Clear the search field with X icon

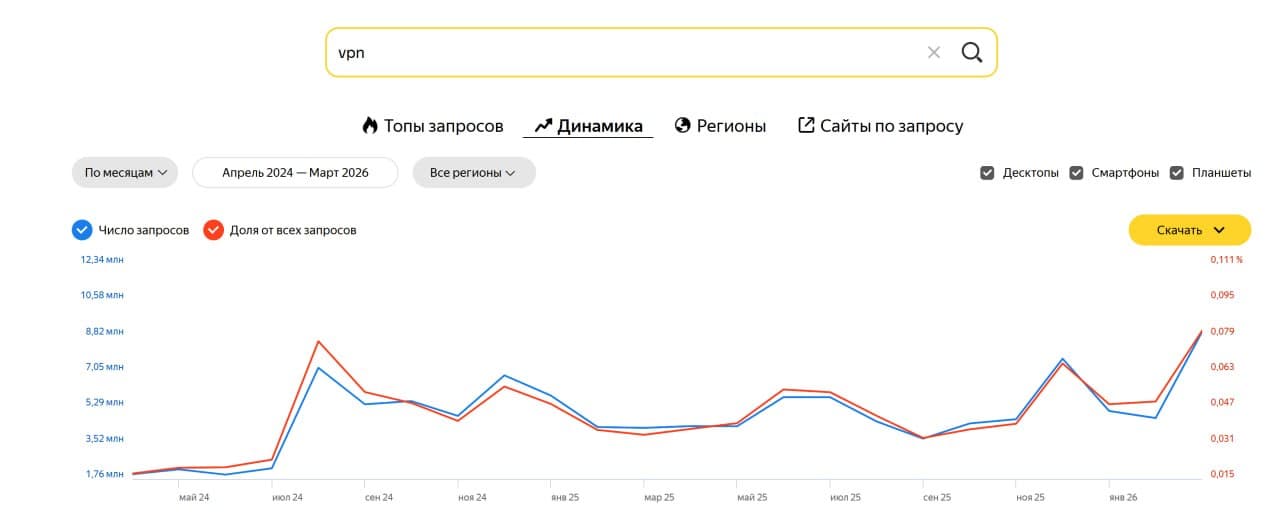point(934,52)
